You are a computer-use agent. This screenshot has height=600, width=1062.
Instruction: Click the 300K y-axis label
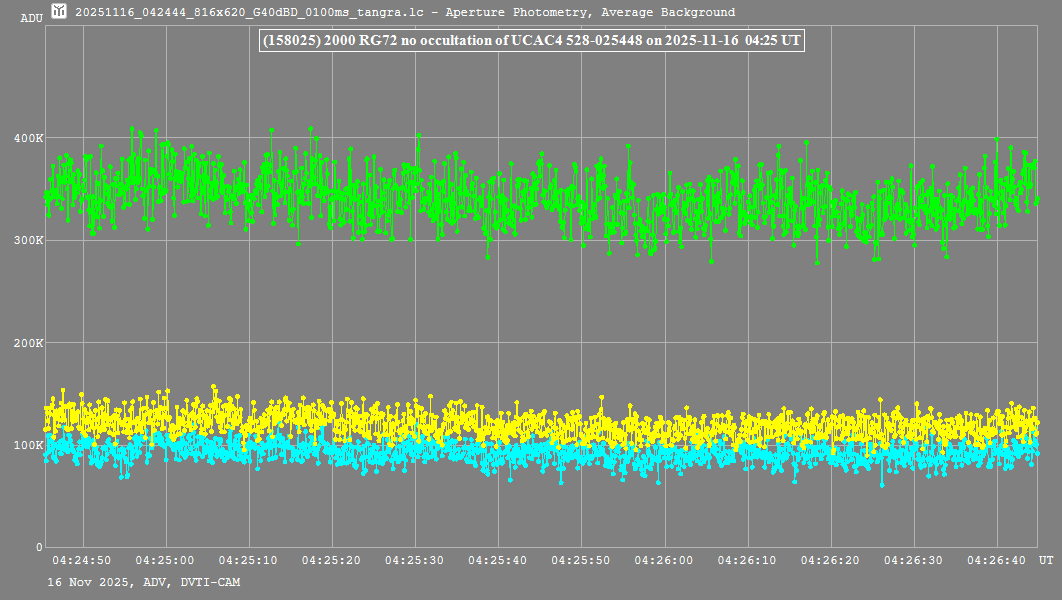[29, 241]
